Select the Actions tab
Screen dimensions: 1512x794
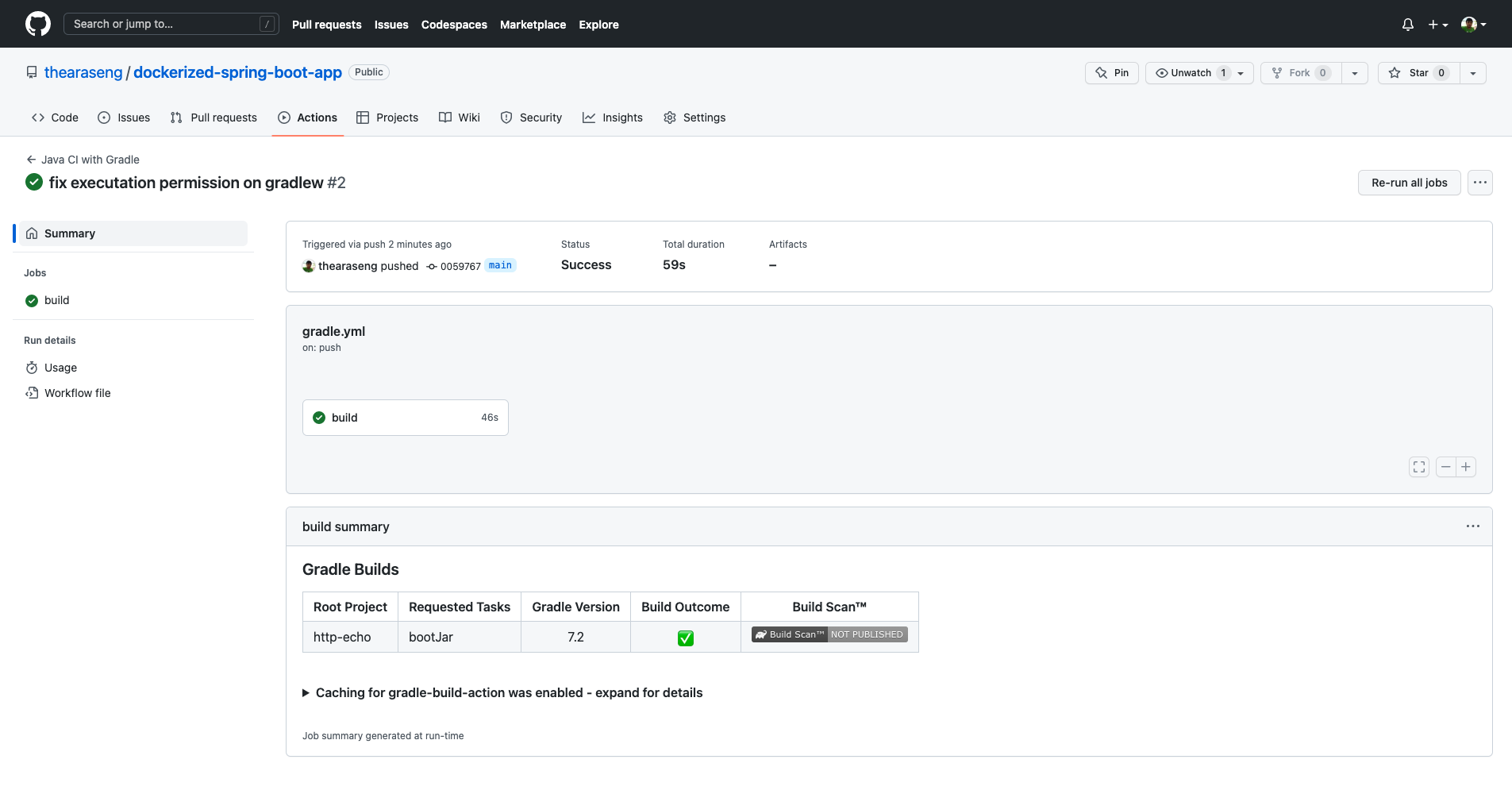(x=307, y=118)
